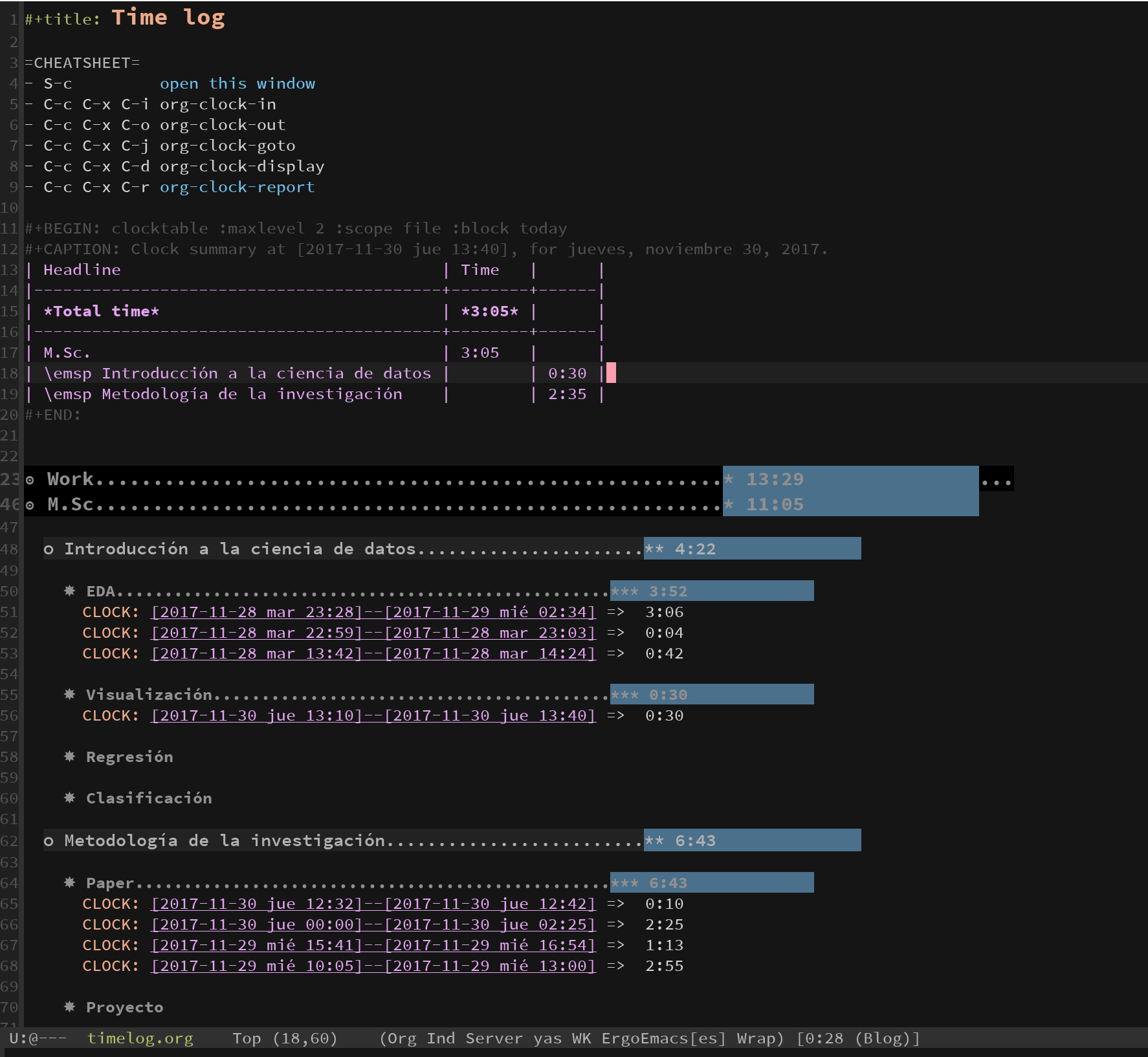
Task: Click the 13:10 Visualización clock start timestamp
Action: pyautogui.click(x=257, y=715)
